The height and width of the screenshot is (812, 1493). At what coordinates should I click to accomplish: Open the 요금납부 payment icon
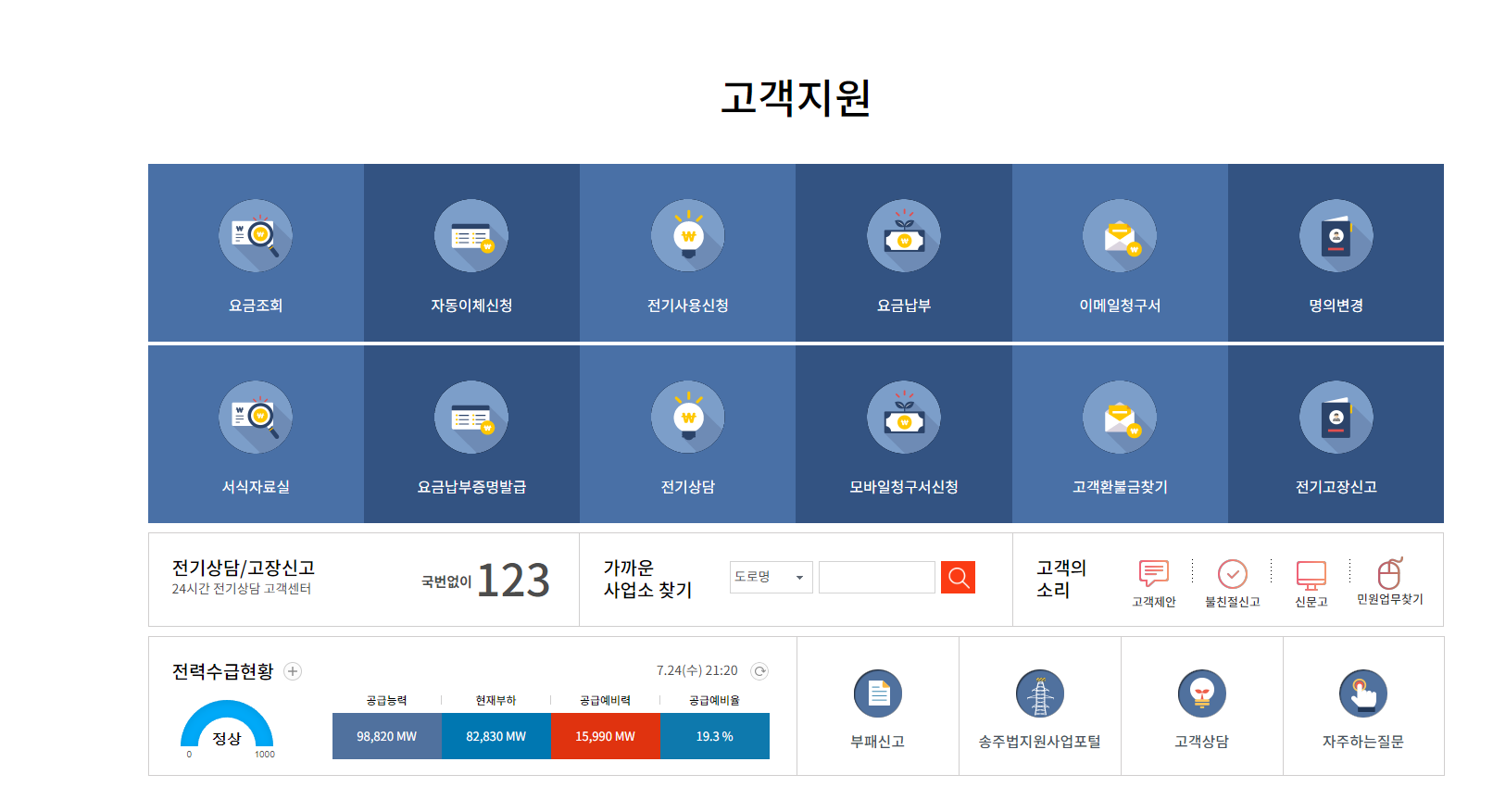coord(904,236)
